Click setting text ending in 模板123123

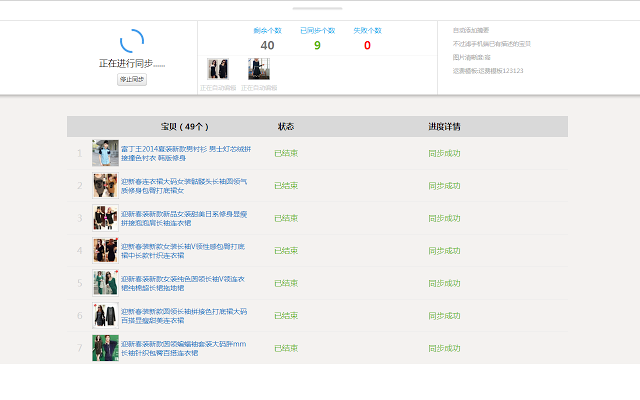[488, 71]
